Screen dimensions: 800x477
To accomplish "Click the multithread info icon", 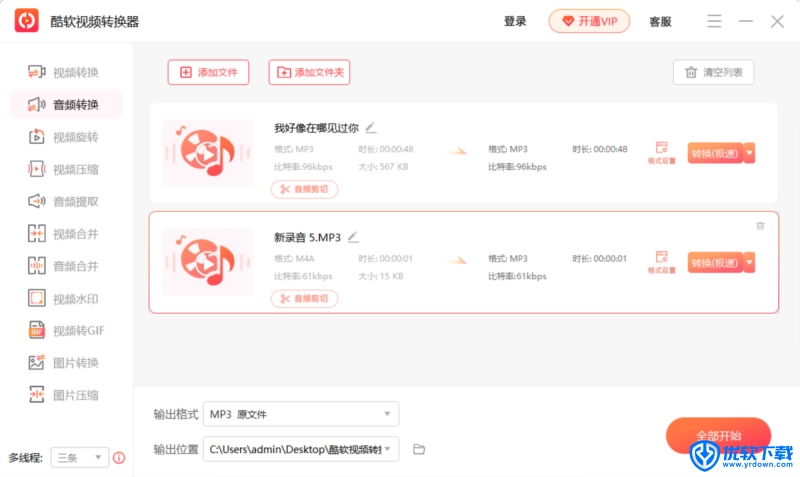I will (x=119, y=458).
